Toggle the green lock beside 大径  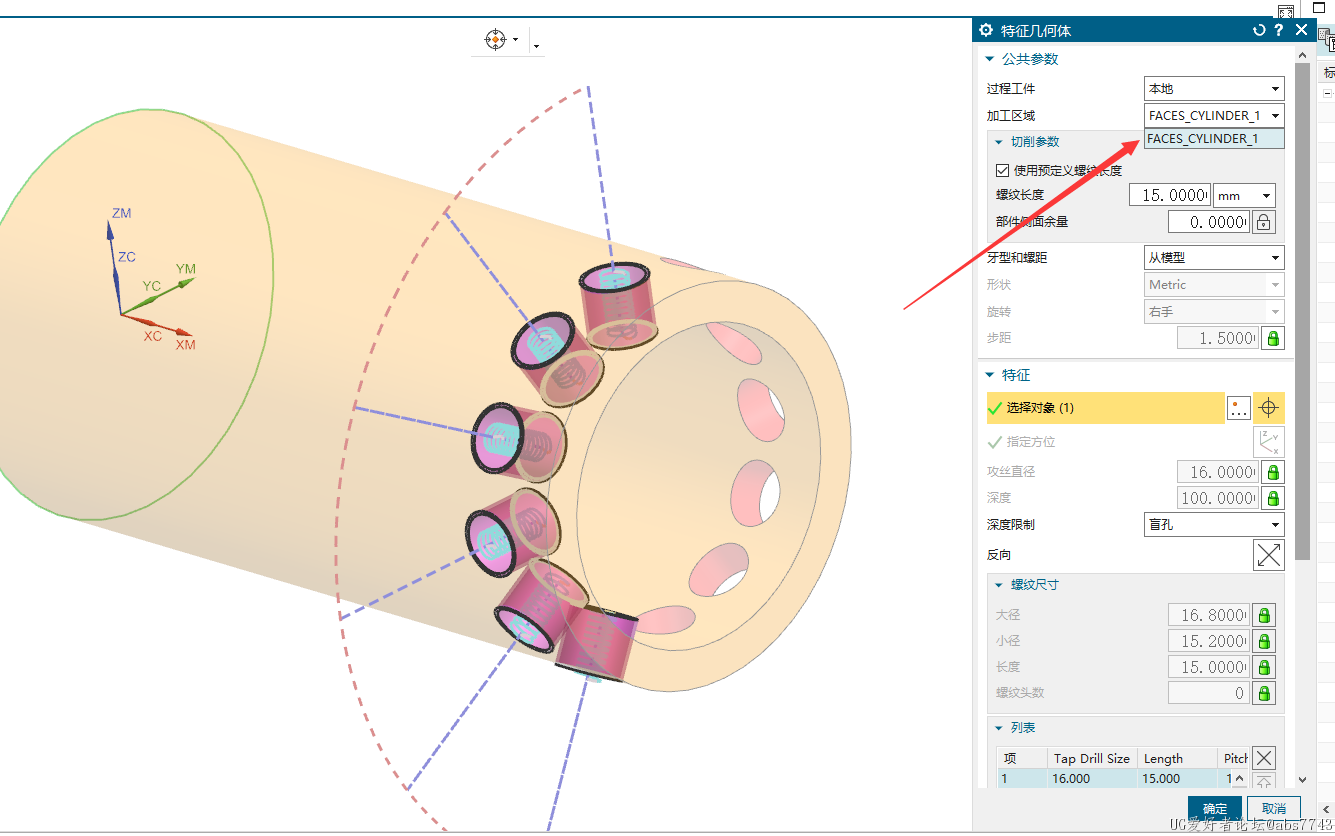pos(1264,615)
